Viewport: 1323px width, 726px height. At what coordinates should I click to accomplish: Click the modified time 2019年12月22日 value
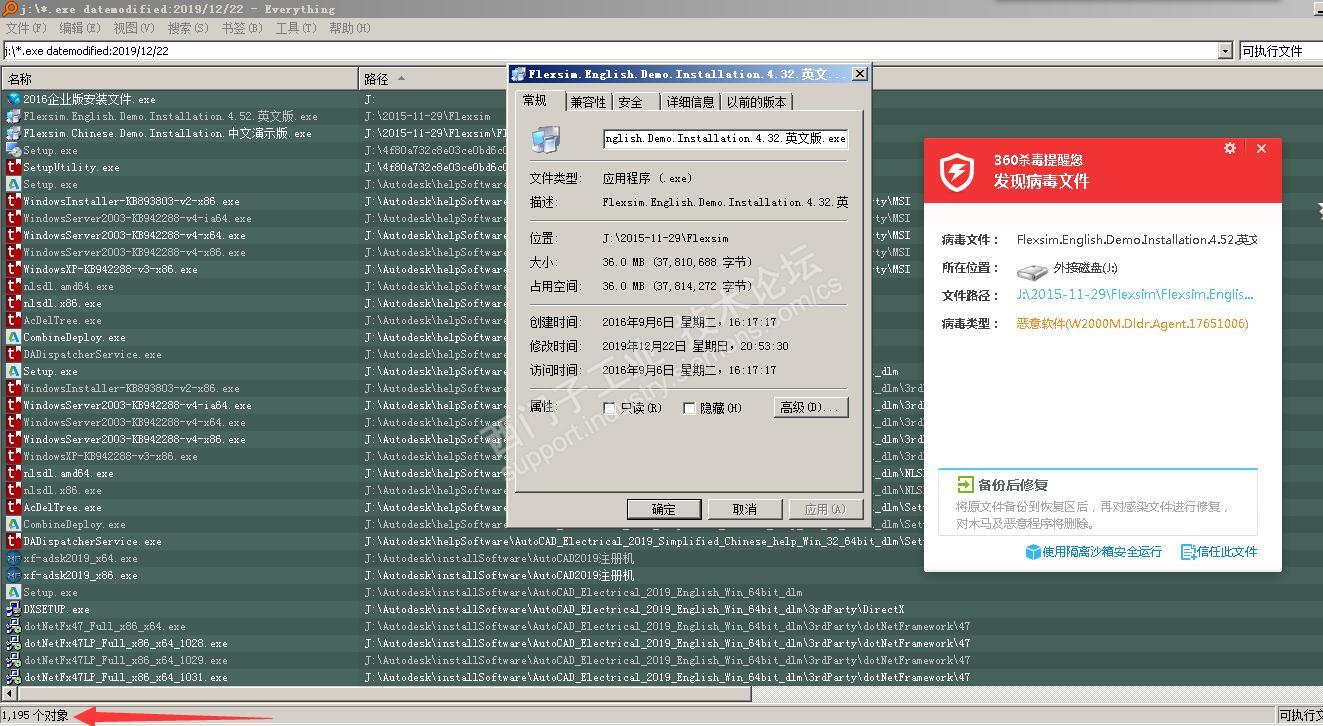(x=695, y=346)
